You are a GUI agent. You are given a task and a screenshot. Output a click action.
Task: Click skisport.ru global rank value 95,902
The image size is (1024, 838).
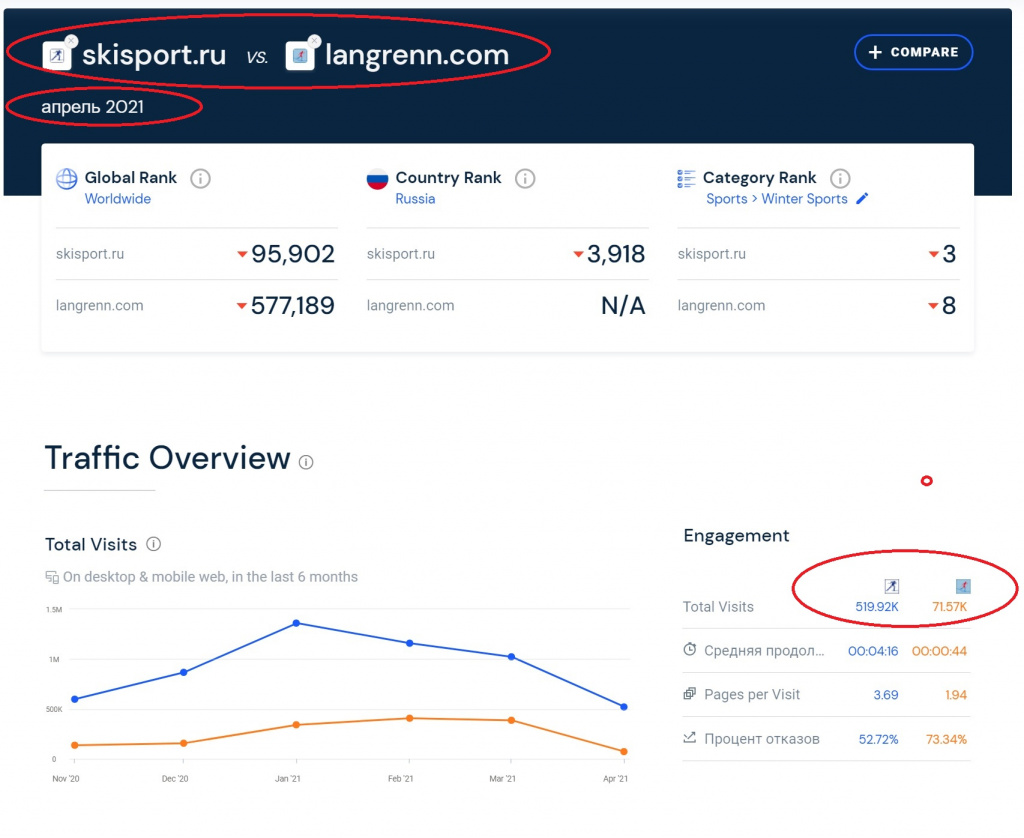[x=293, y=254]
